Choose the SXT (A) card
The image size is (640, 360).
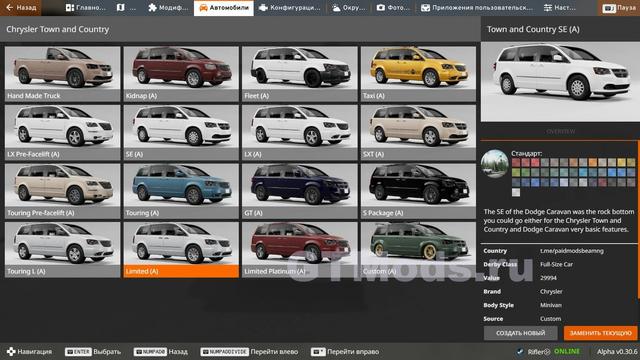(x=418, y=132)
